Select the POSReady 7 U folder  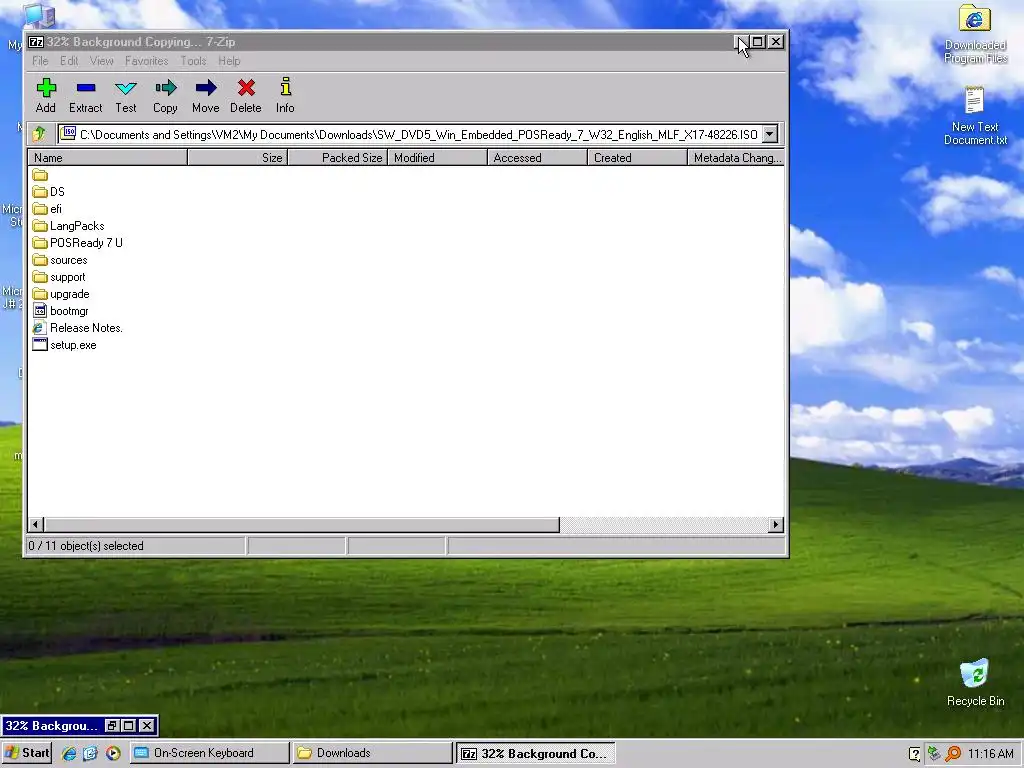(x=78, y=242)
